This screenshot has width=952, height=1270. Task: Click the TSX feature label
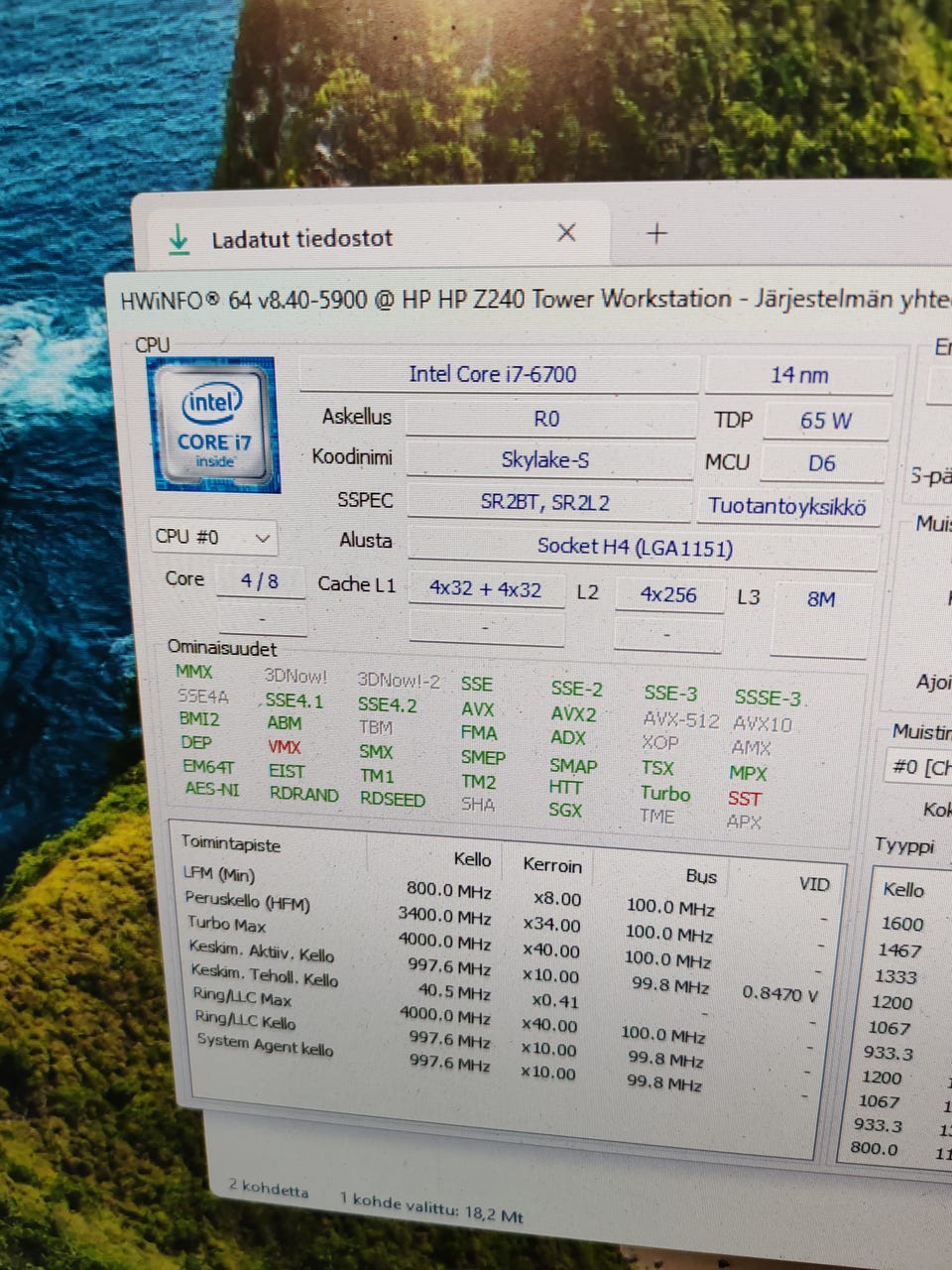coord(656,767)
